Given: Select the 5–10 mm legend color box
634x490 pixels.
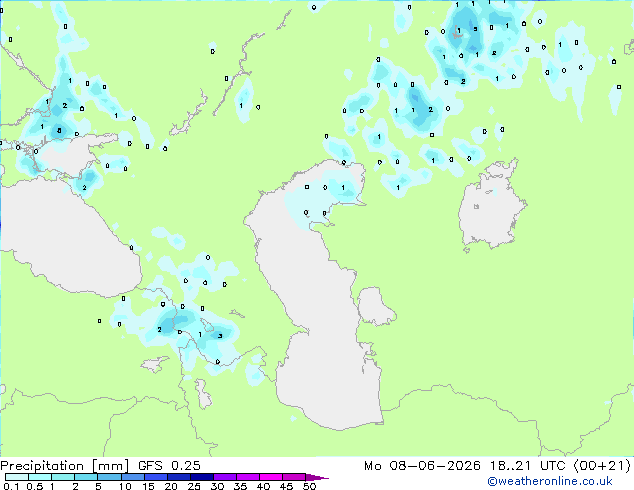Looking at the screenshot, I should point(109,477).
